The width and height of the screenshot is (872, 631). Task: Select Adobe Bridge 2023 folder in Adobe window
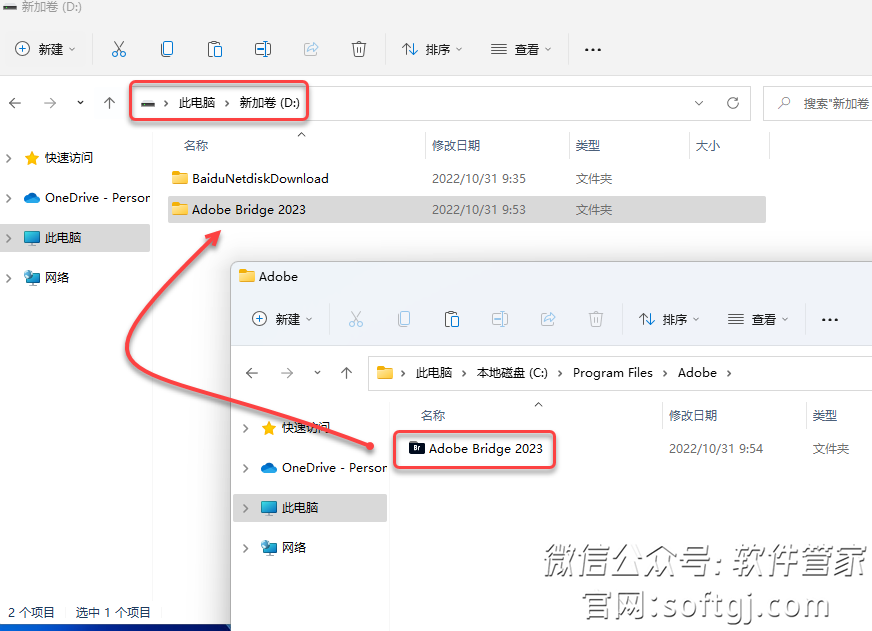[x=475, y=449]
